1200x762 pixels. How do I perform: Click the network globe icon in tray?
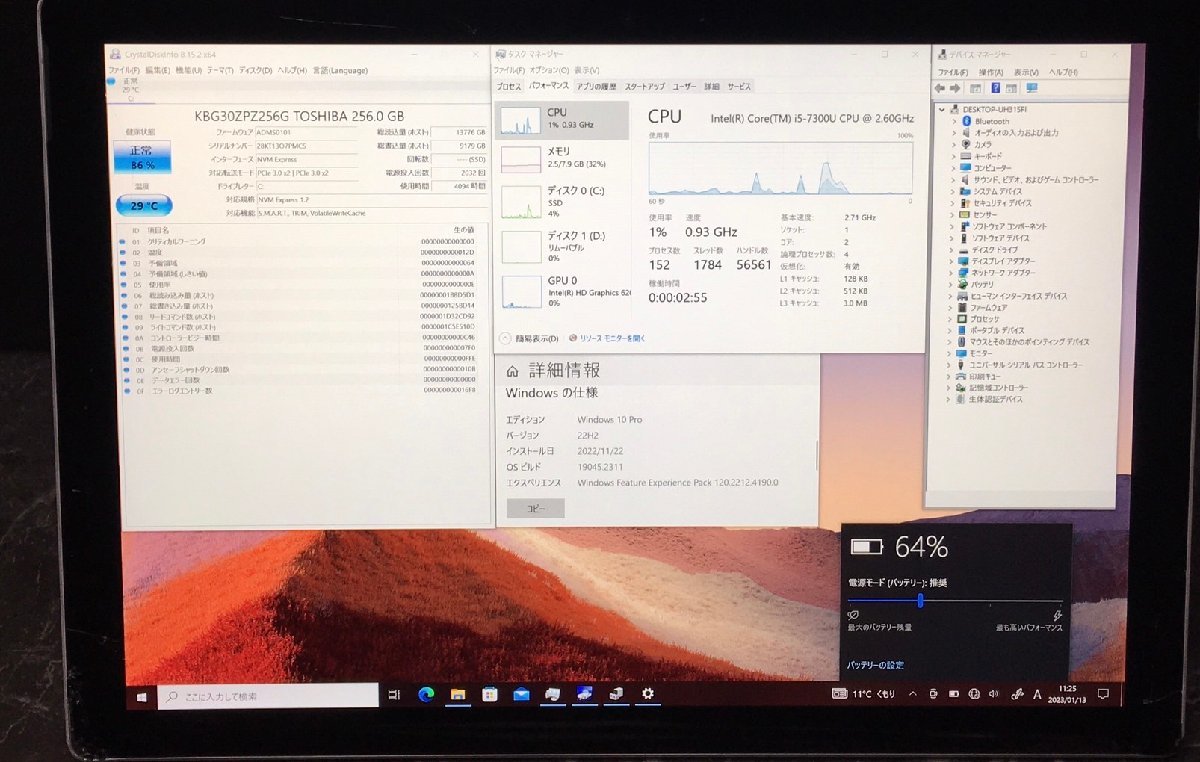point(972,693)
